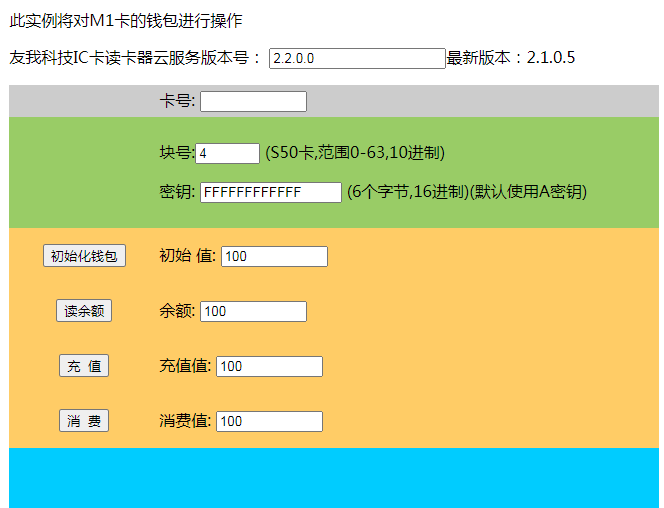Click the 消费值 input field
This screenshot has width=664, height=508.
pos(269,421)
